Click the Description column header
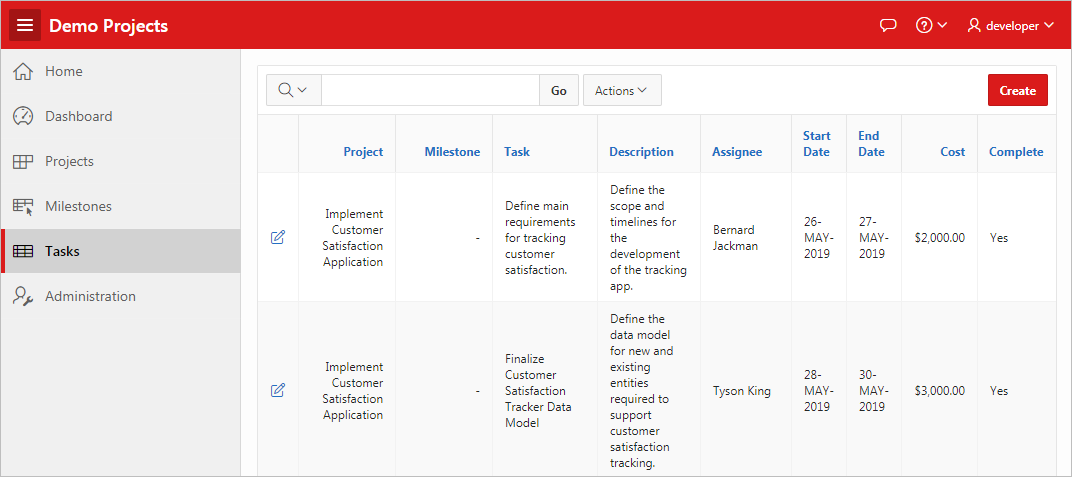The image size is (1072, 477). (x=641, y=152)
